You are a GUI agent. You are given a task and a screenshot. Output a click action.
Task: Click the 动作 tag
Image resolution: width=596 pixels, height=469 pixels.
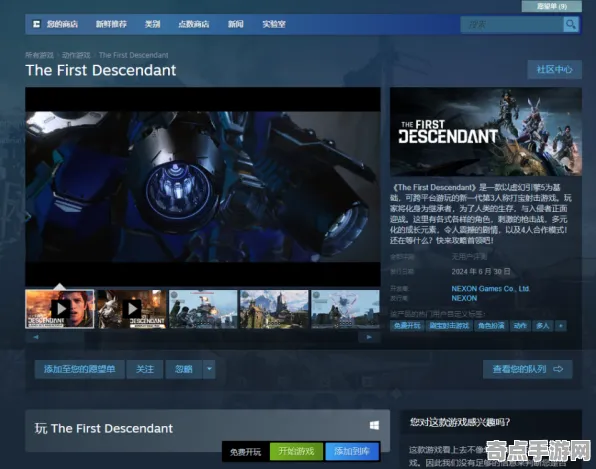click(520, 326)
